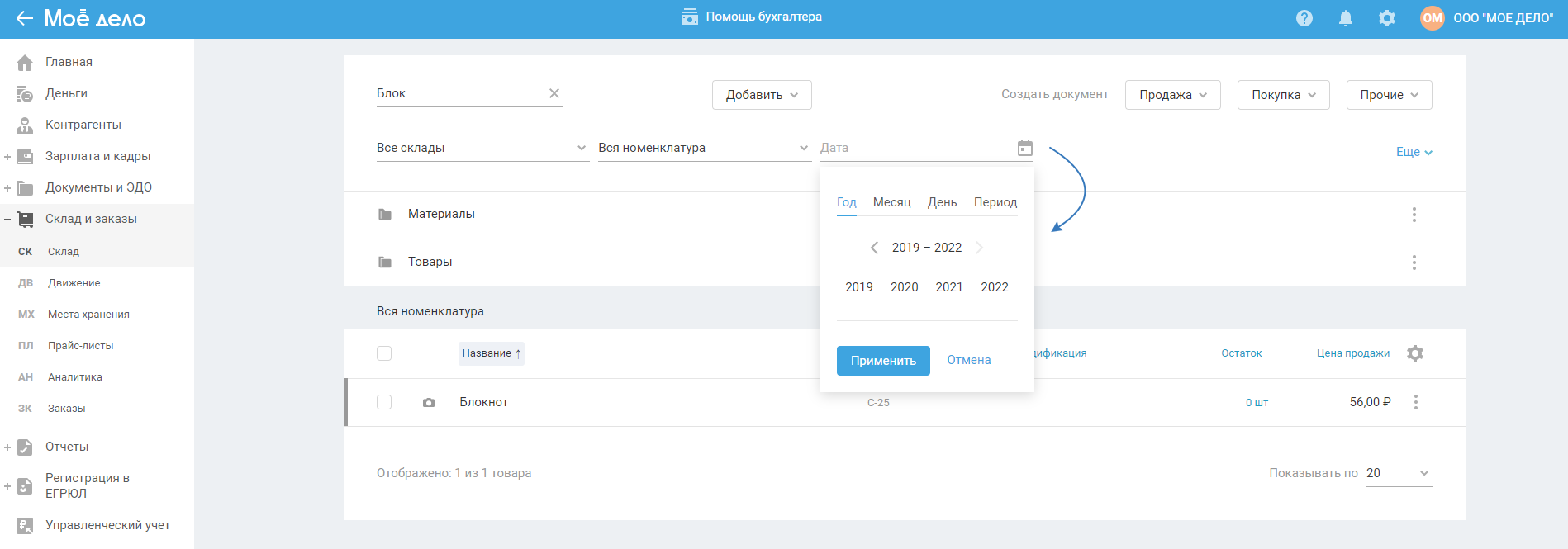1568x549 pixels.
Task: Expand the Еще filters link
Action: [1414, 152]
